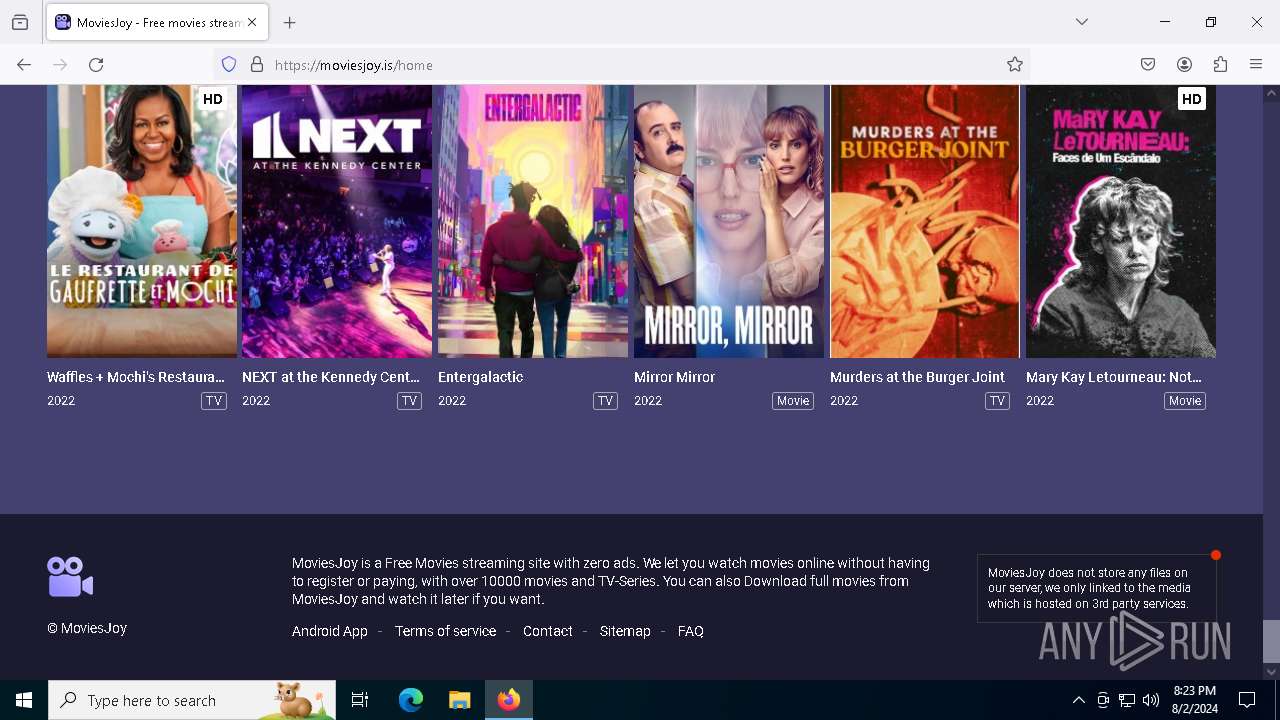The height and width of the screenshot is (720, 1280).
Task: Click the scrollbar up arrow
Action: point(1271,93)
